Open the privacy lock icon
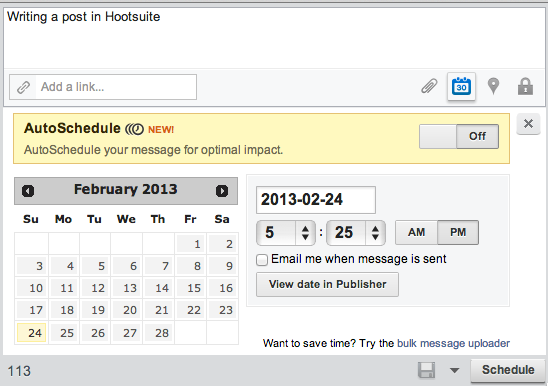This screenshot has width=548, height=386. point(525,86)
